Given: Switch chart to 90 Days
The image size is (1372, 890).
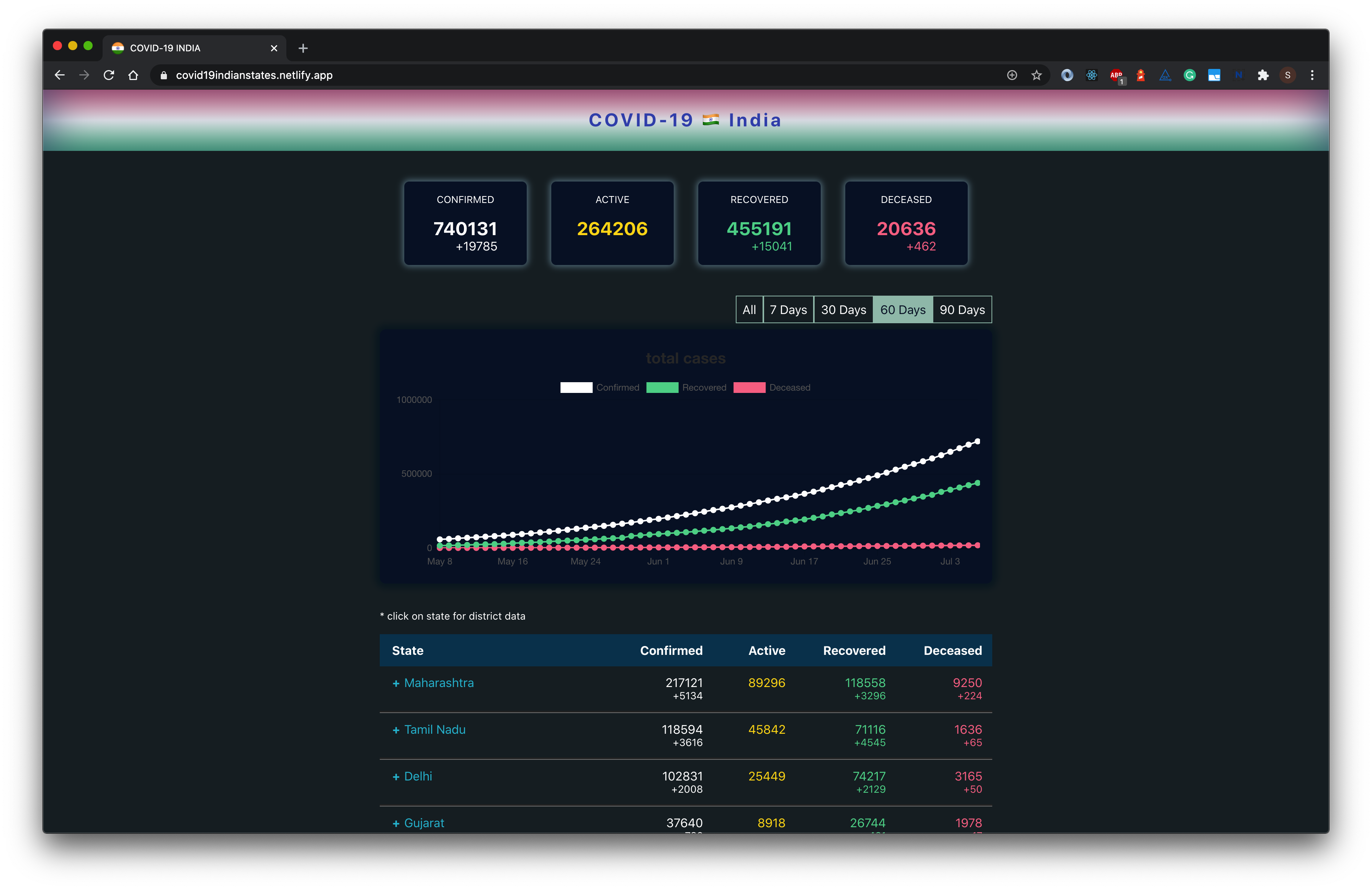Looking at the screenshot, I should pyautogui.click(x=962, y=310).
